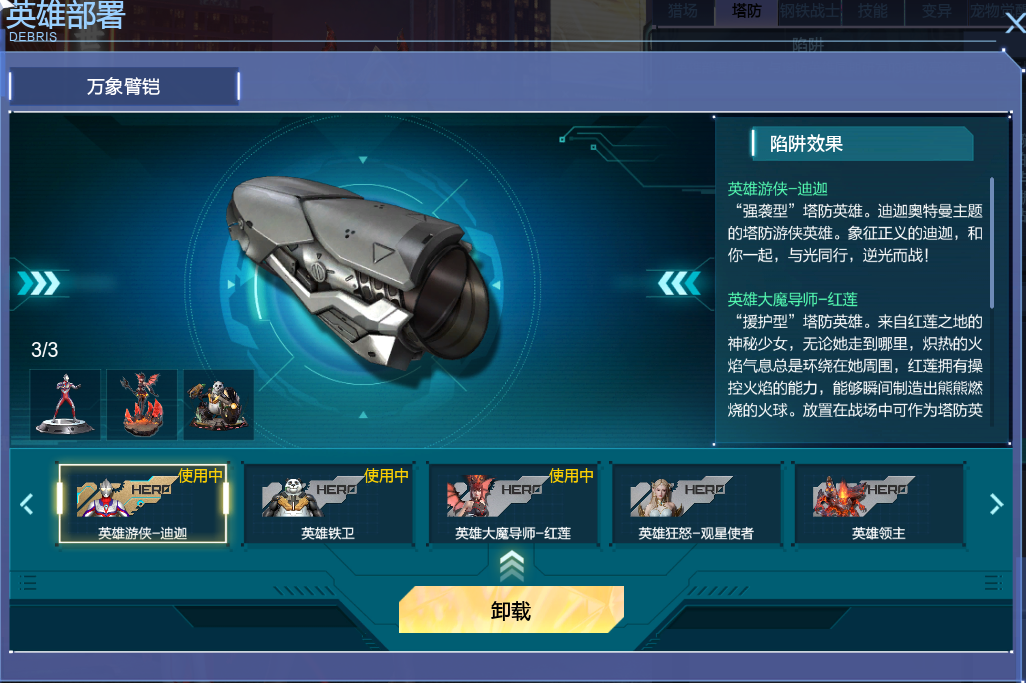Click the triple left chevron arrows
This screenshot has width=1026, height=683.
[679, 283]
